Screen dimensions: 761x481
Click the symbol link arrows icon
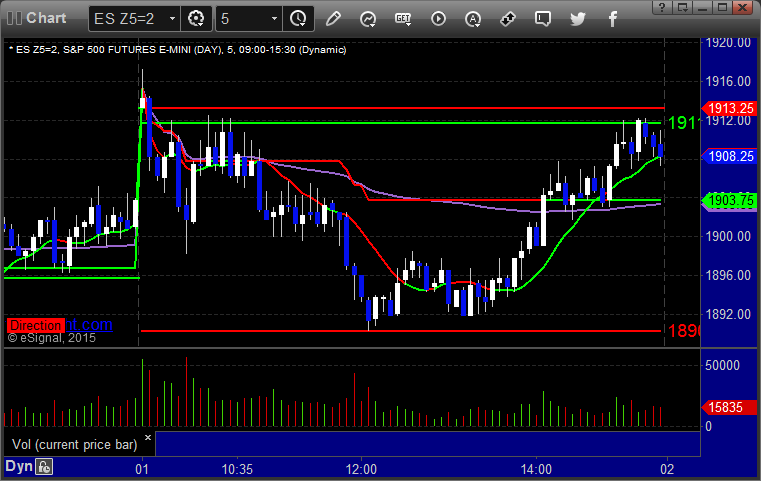[x=508, y=19]
